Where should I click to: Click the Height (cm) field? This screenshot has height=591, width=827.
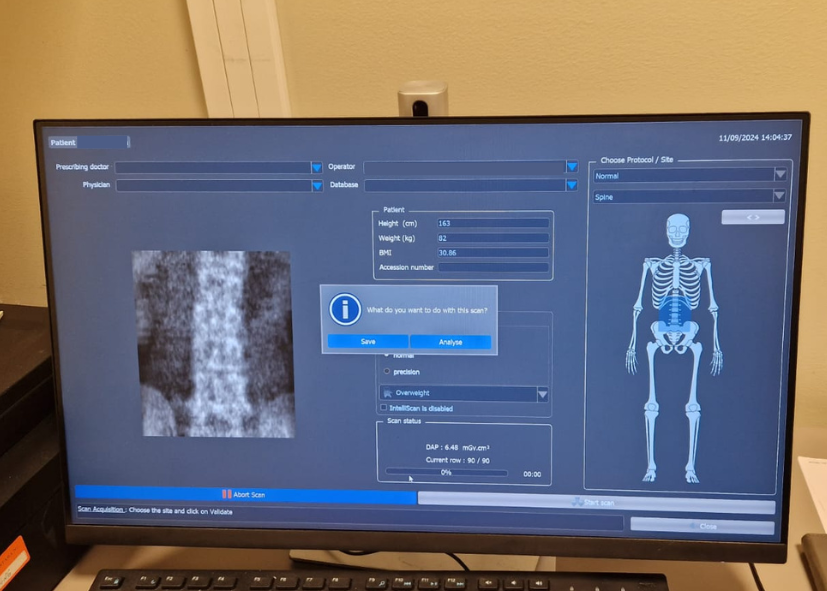pos(493,223)
